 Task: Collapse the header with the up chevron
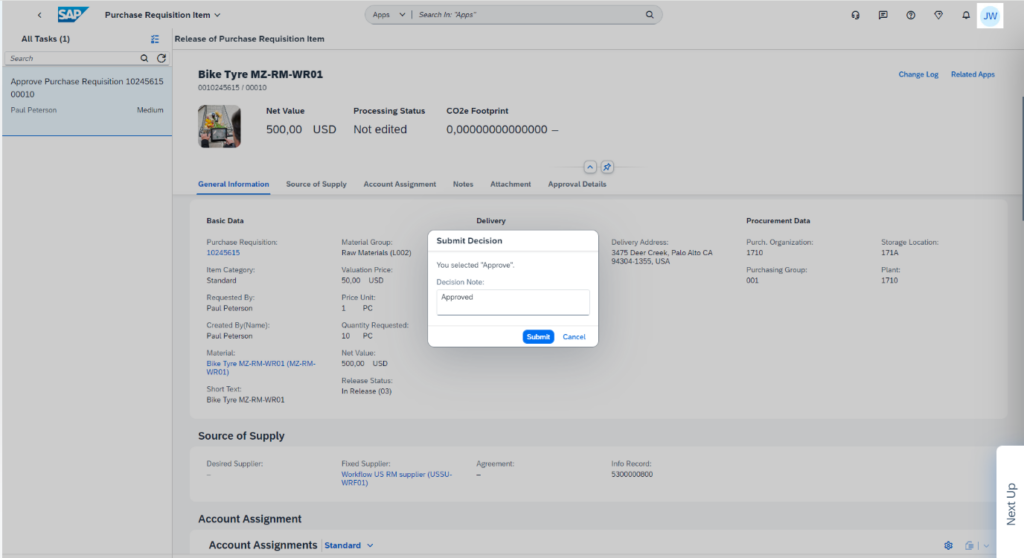[590, 167]
